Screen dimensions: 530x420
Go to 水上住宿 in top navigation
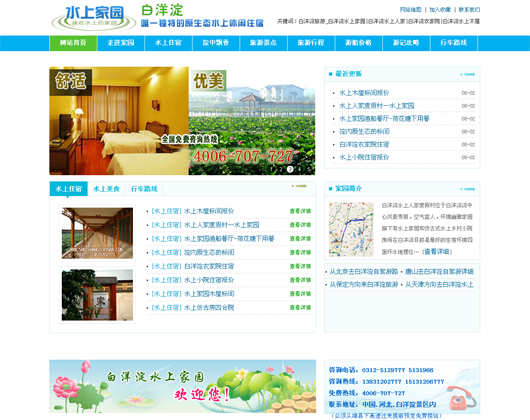[x=168, y=43]
